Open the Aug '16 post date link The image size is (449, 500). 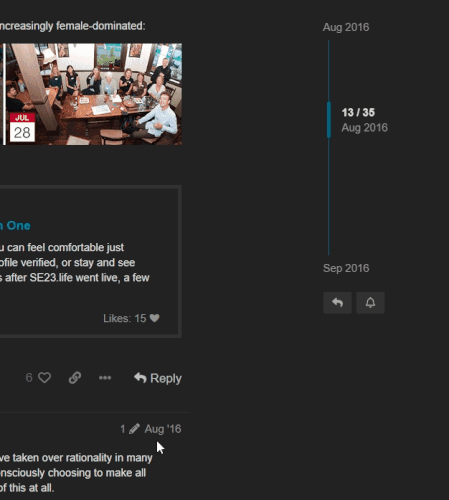[x=163, y=429]
